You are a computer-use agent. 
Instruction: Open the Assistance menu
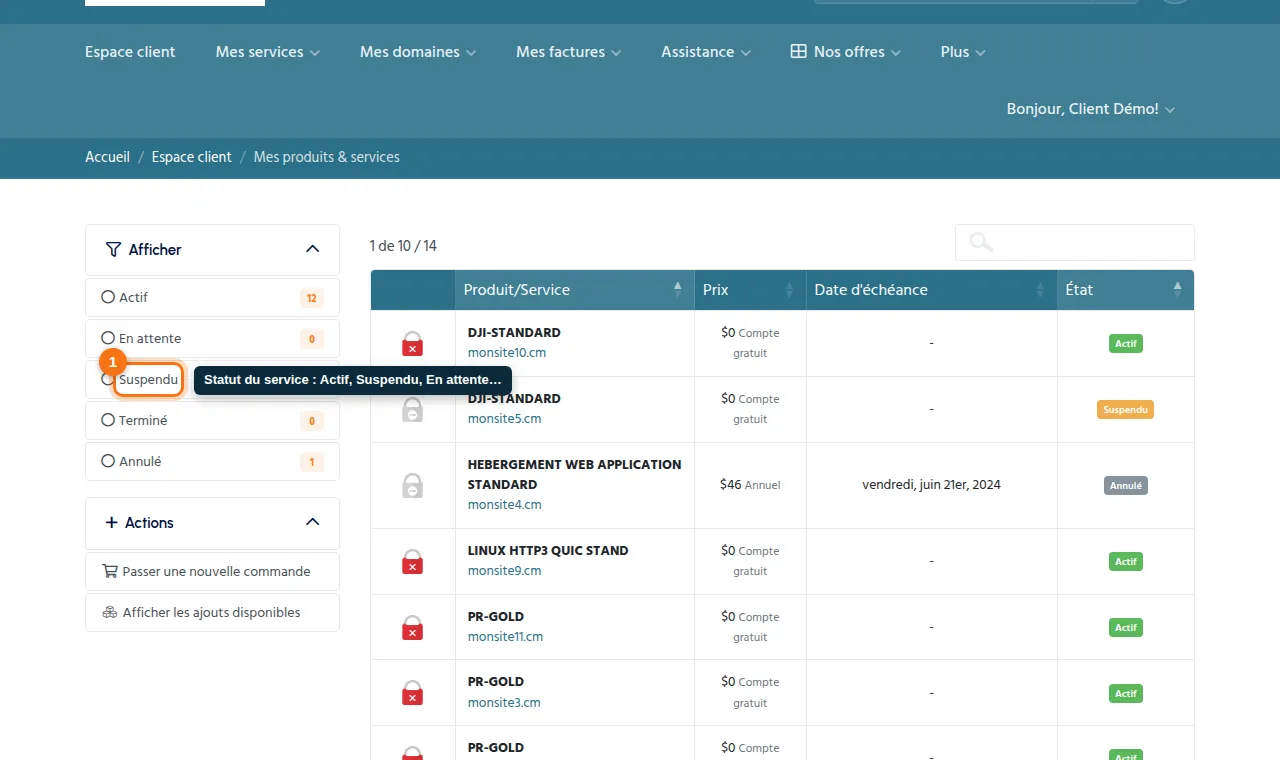706,52
